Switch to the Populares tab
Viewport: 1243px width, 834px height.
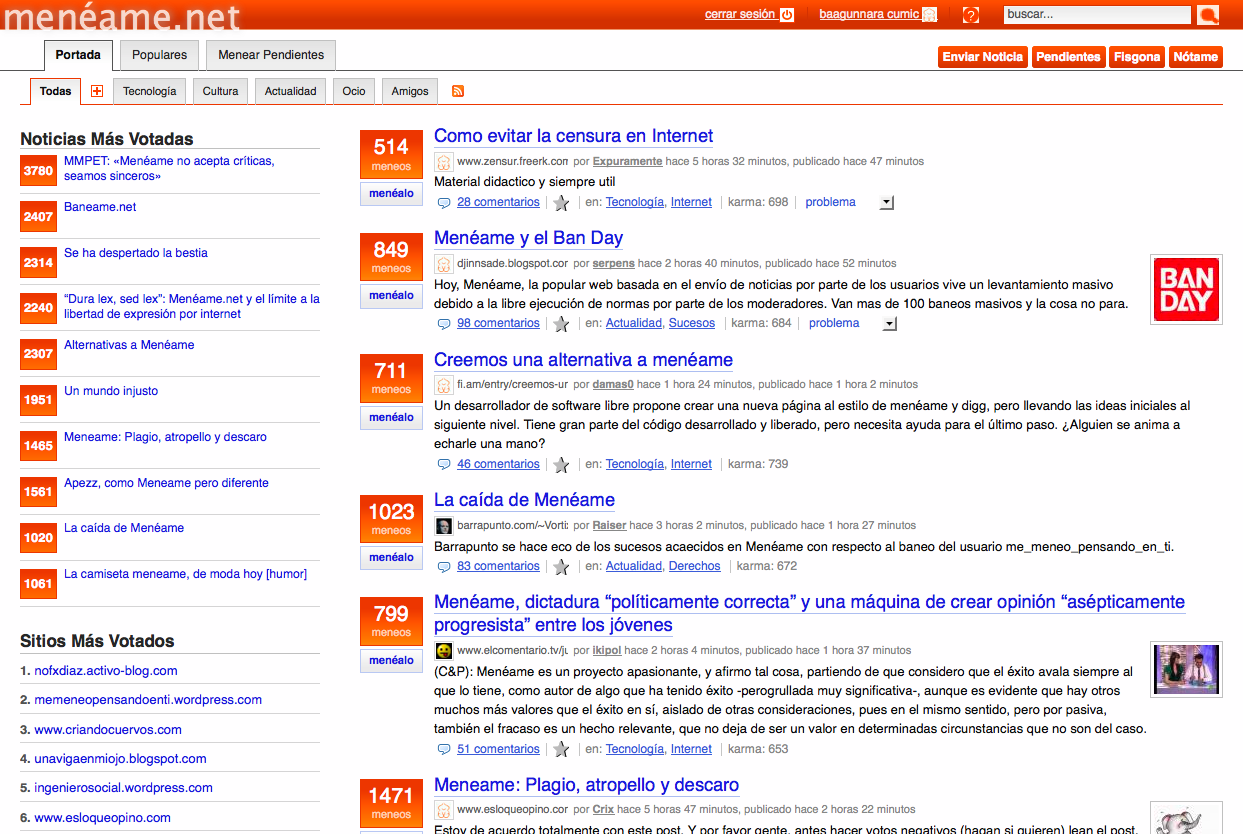pos(160,55)
